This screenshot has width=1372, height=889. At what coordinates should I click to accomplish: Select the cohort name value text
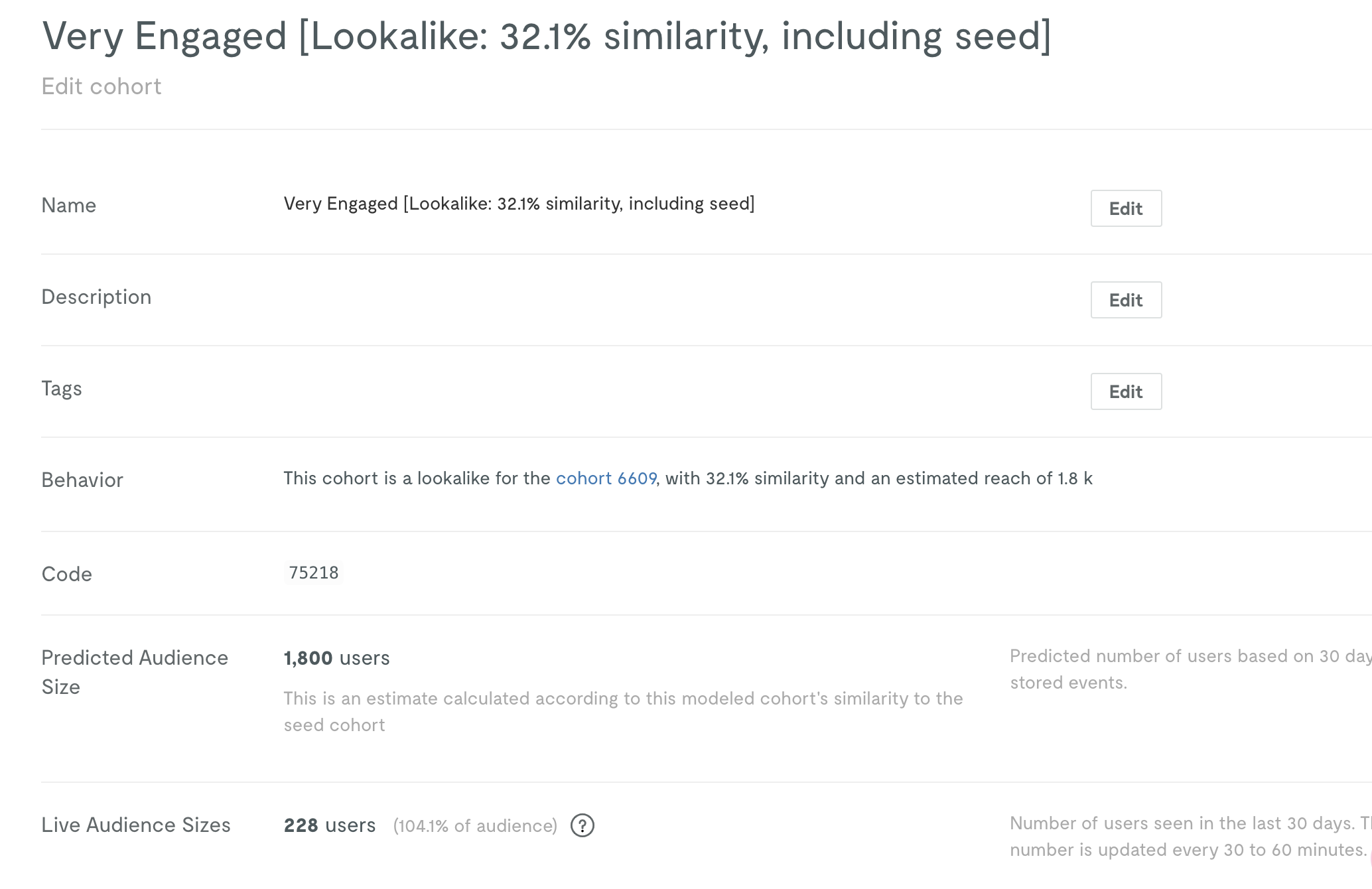(x=519, y=204)
